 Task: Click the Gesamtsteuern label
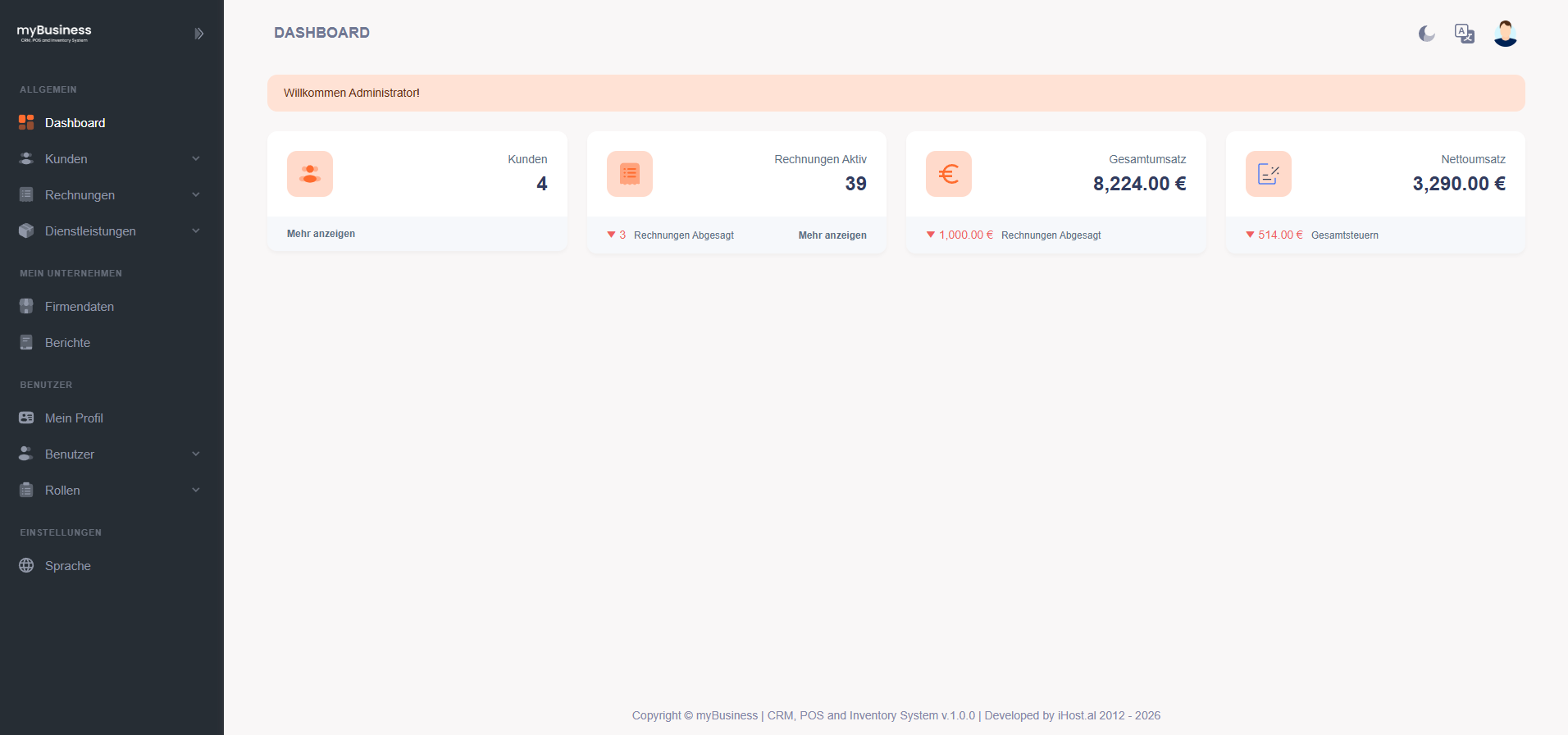coord(1345,235)
